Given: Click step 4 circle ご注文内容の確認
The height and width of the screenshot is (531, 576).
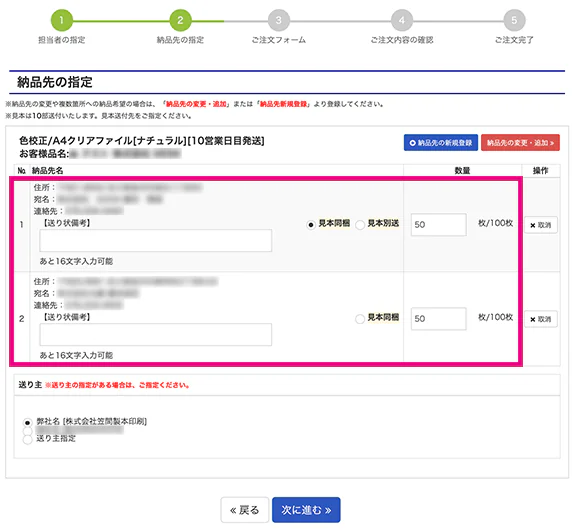Looking at the screenshot, I should point(402,20).
